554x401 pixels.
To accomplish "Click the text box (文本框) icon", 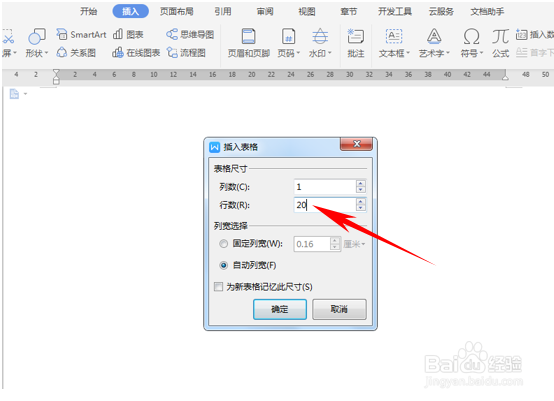I will click(x=394, y=36).
